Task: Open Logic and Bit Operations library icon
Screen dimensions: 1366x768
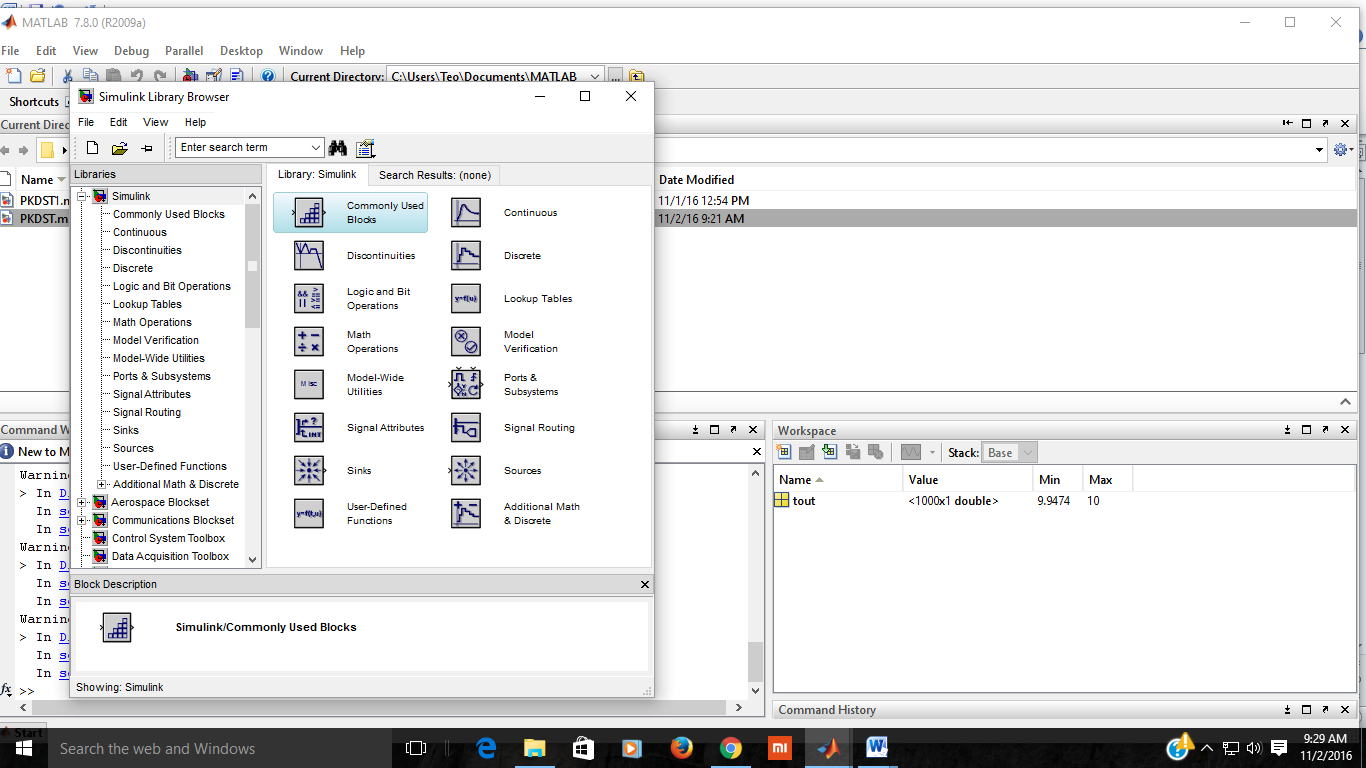Action: tap(309, 299)
